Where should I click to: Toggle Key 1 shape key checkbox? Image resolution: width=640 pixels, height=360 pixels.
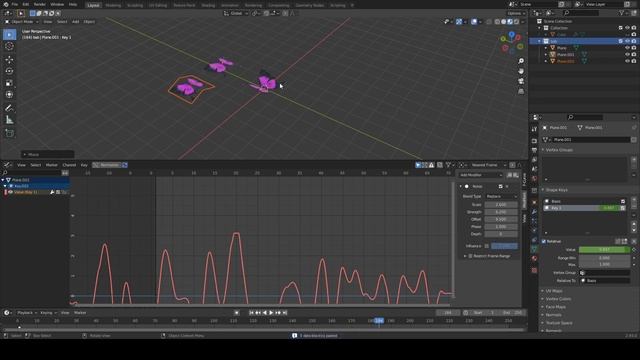point(622,208)
